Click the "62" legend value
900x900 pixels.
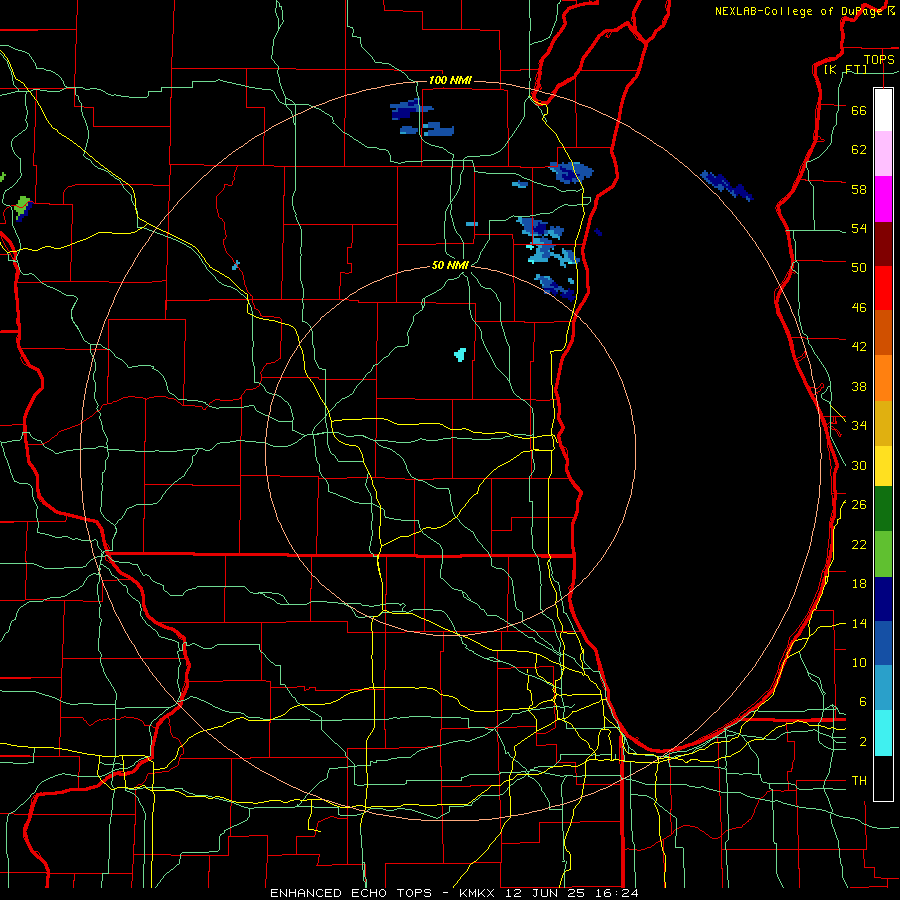coord(859,149)
